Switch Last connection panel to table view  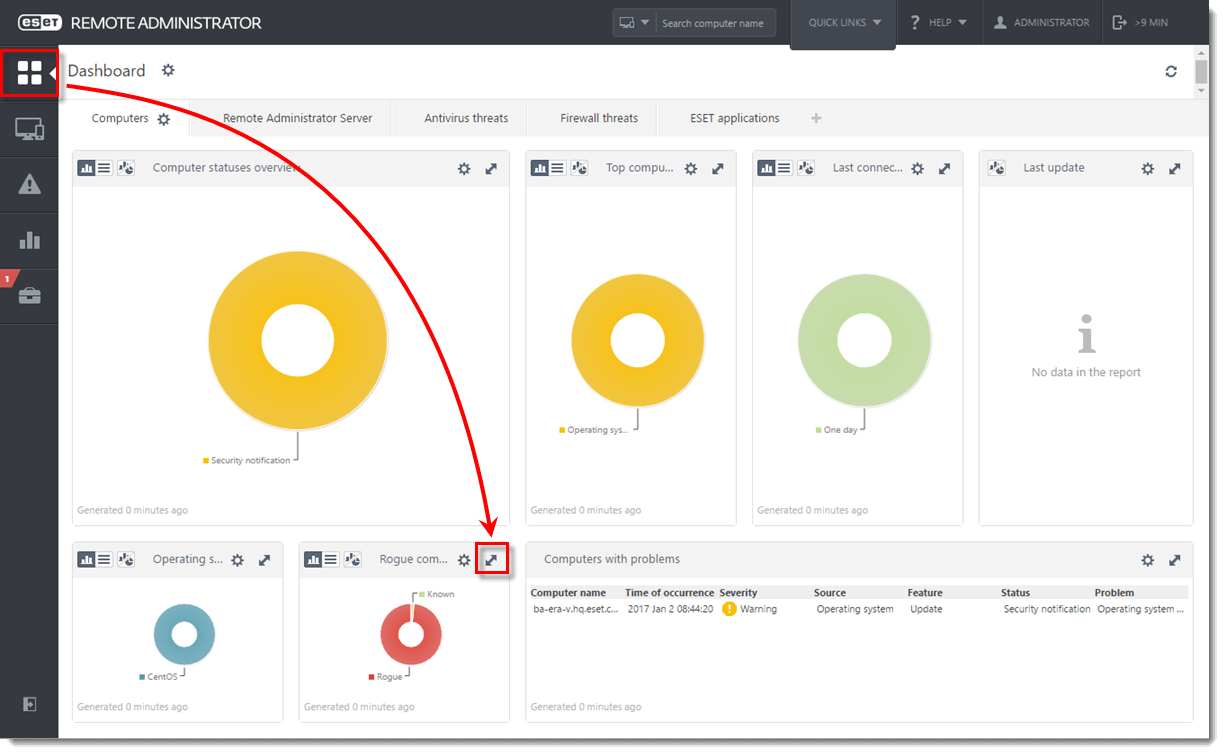(x=784, y=168)
